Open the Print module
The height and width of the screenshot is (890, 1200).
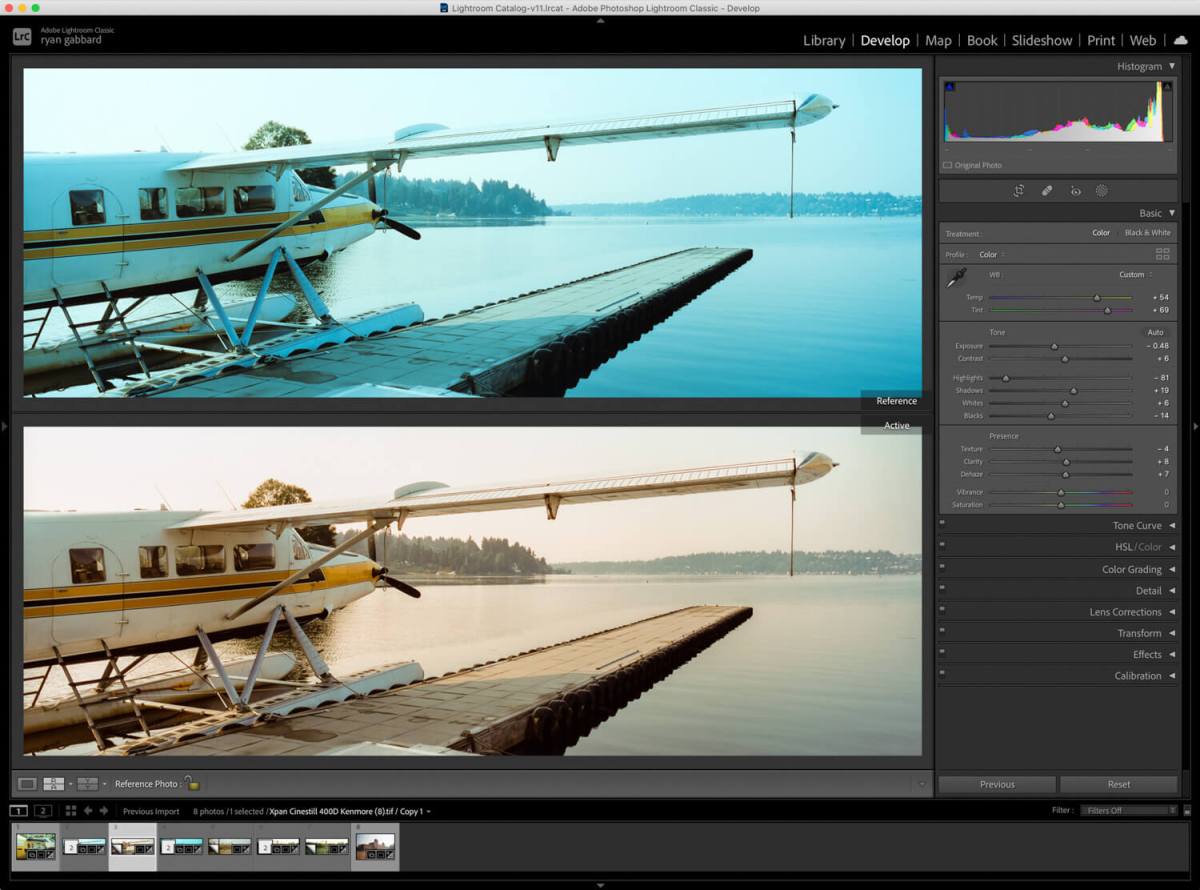1101,41
